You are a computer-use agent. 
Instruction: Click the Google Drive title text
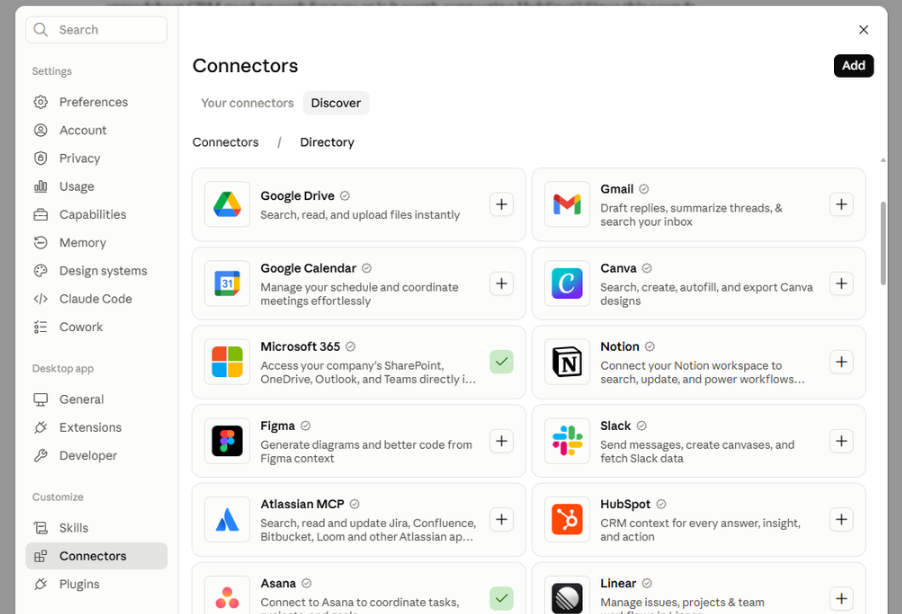(x=297, y=196)
